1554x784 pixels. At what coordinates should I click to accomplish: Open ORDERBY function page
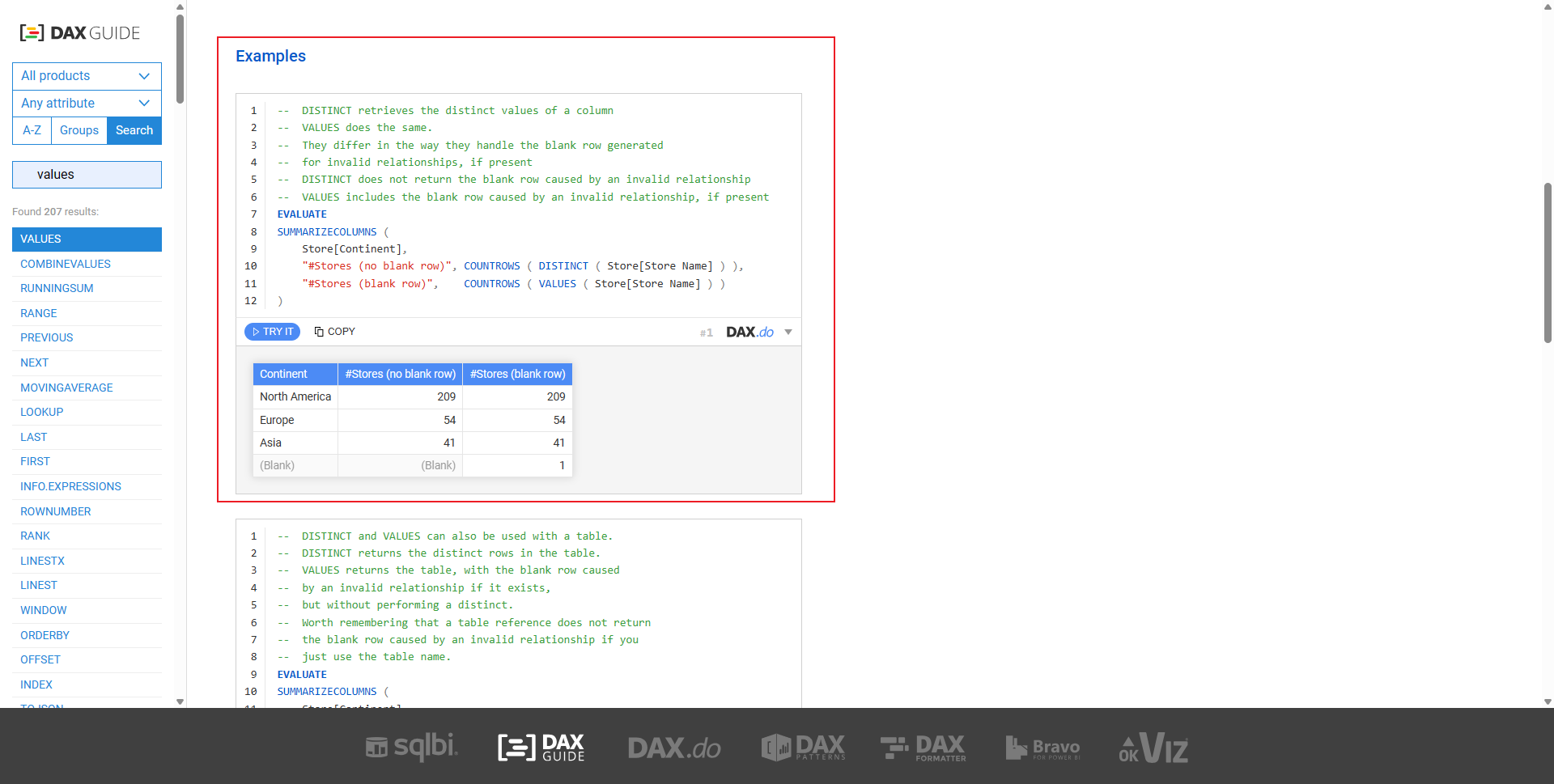(x=45, y=635)
